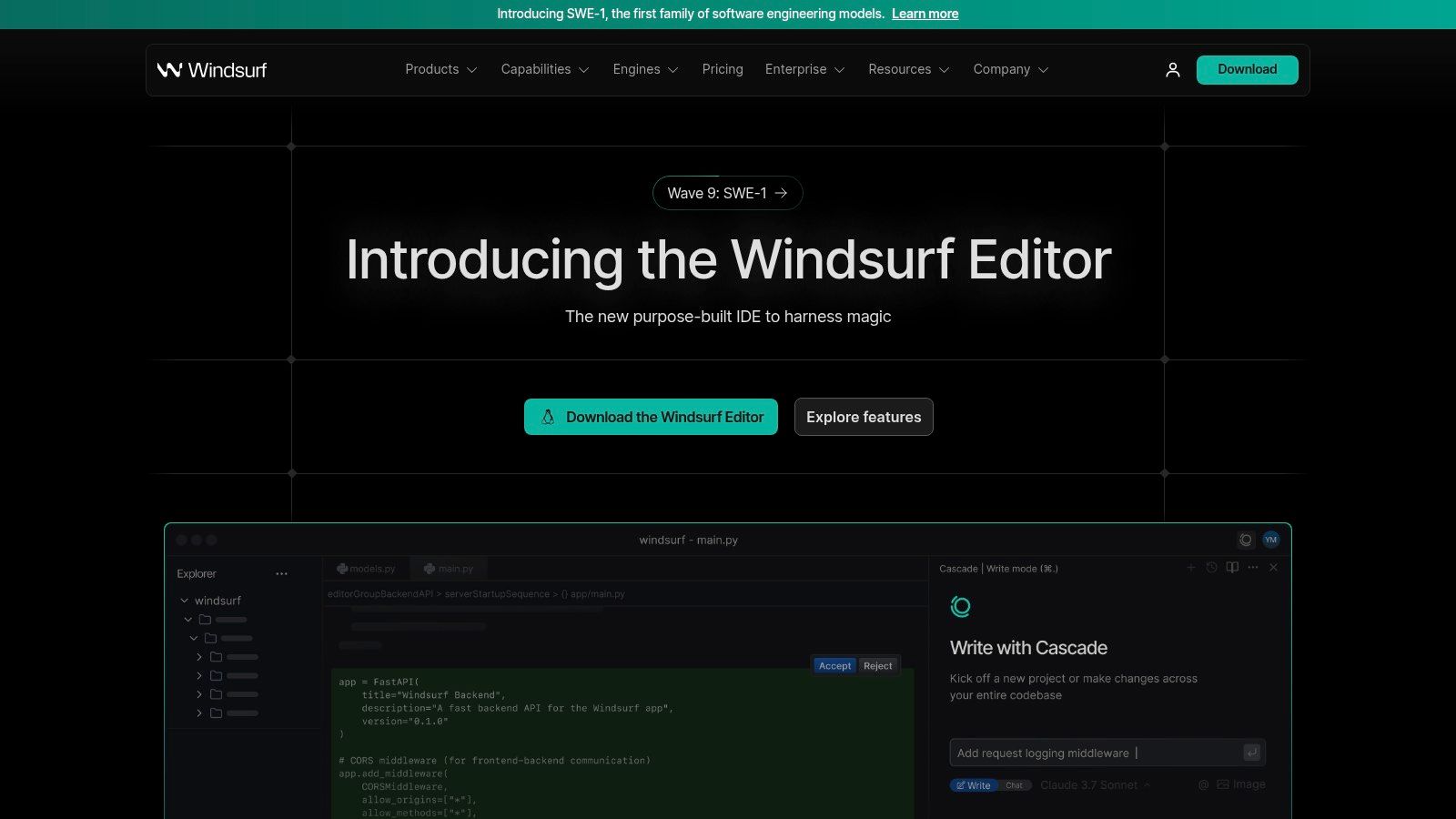Click the arrow in the Wave 9 pill
Image resolution: width=1456 pixels, height=819 pixels.
(781, 193)
